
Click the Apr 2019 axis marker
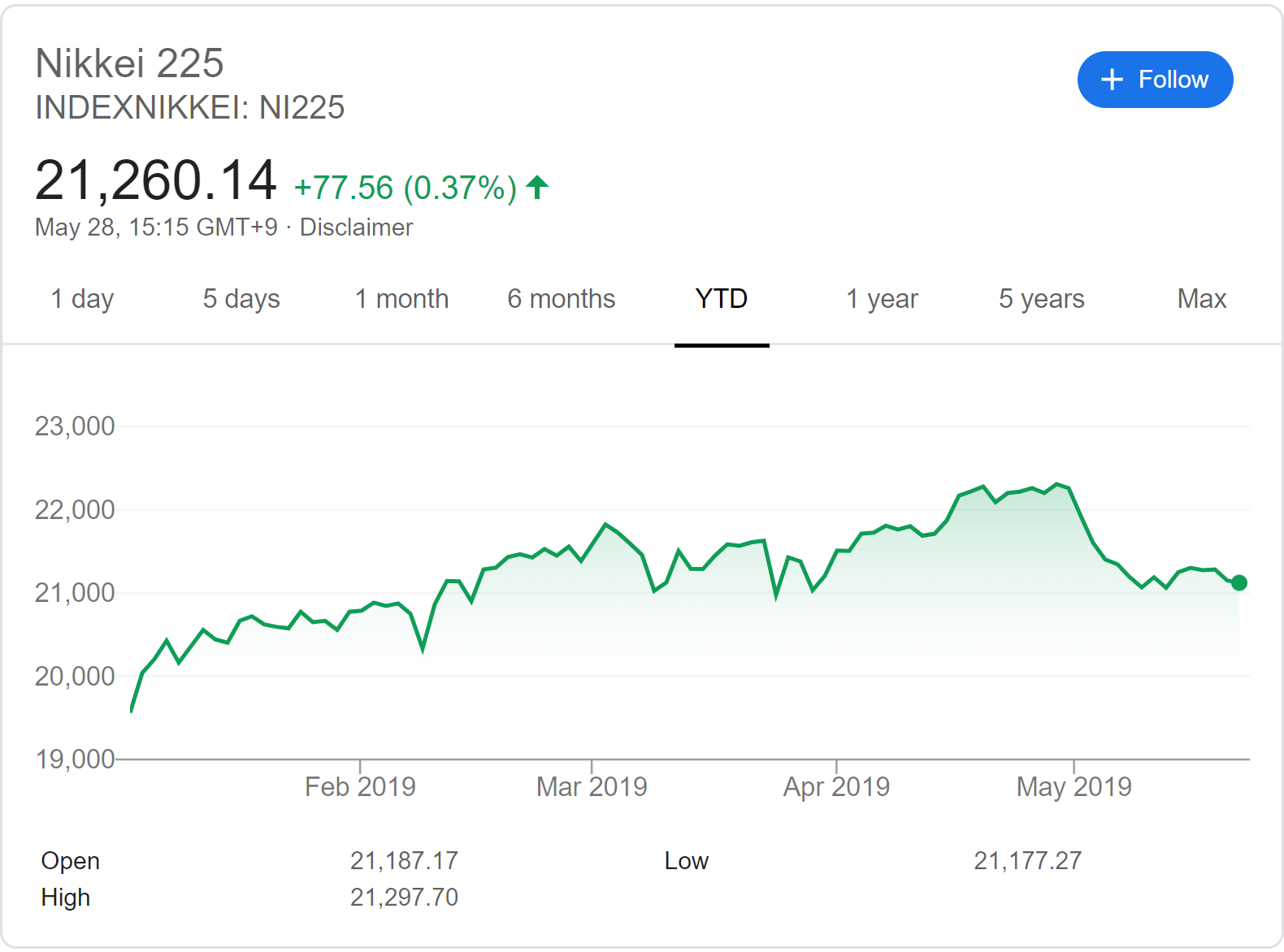(x=836, y=786)
